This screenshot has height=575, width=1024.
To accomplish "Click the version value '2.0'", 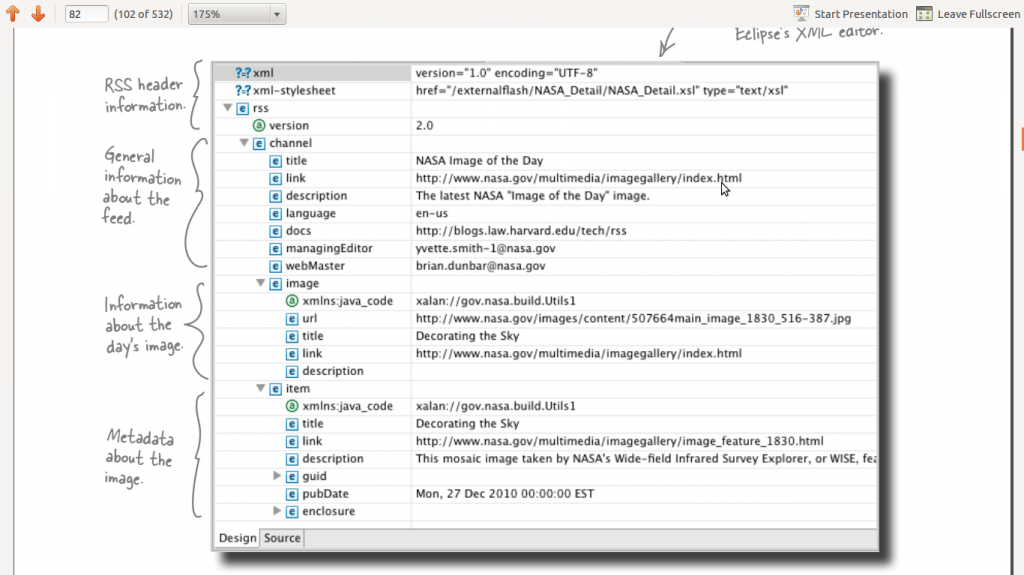I will tap(424, 125).
